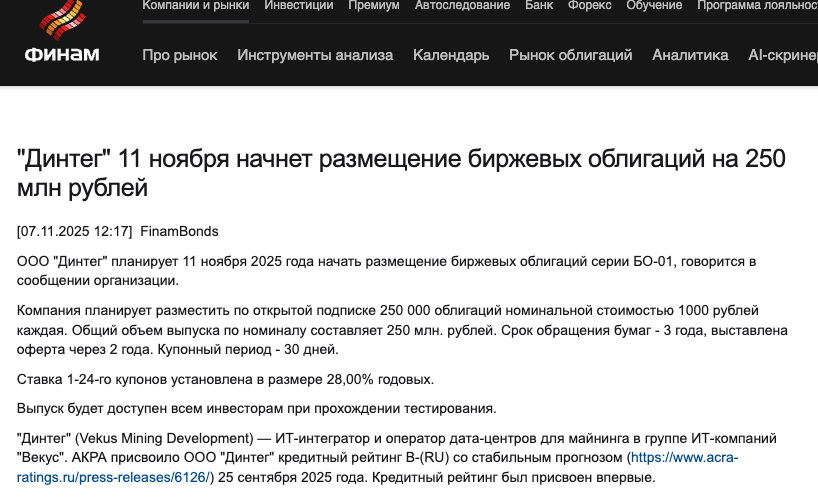Viewport: 818px width, 498px height.
Task: Open the AI-скринер item
Action: point(783,55)
